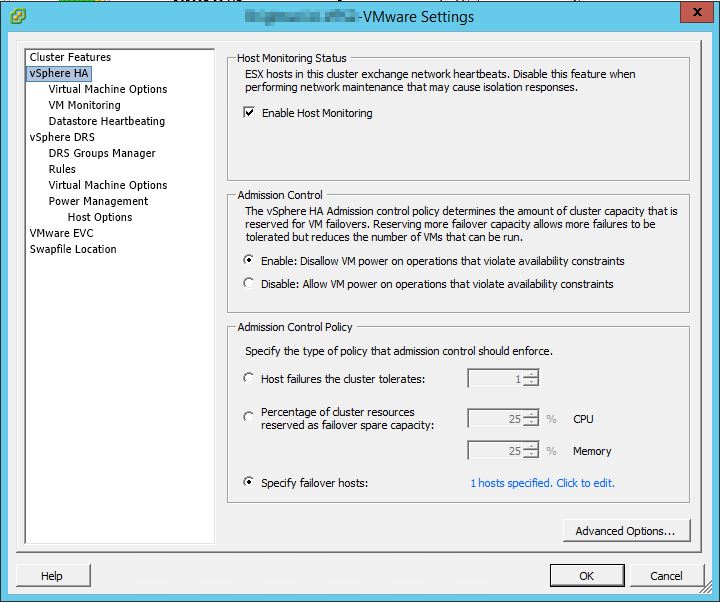Screen dimensions: 720x603
Task: Select Disable admission control radio button
Action: (x=248, y=283)
